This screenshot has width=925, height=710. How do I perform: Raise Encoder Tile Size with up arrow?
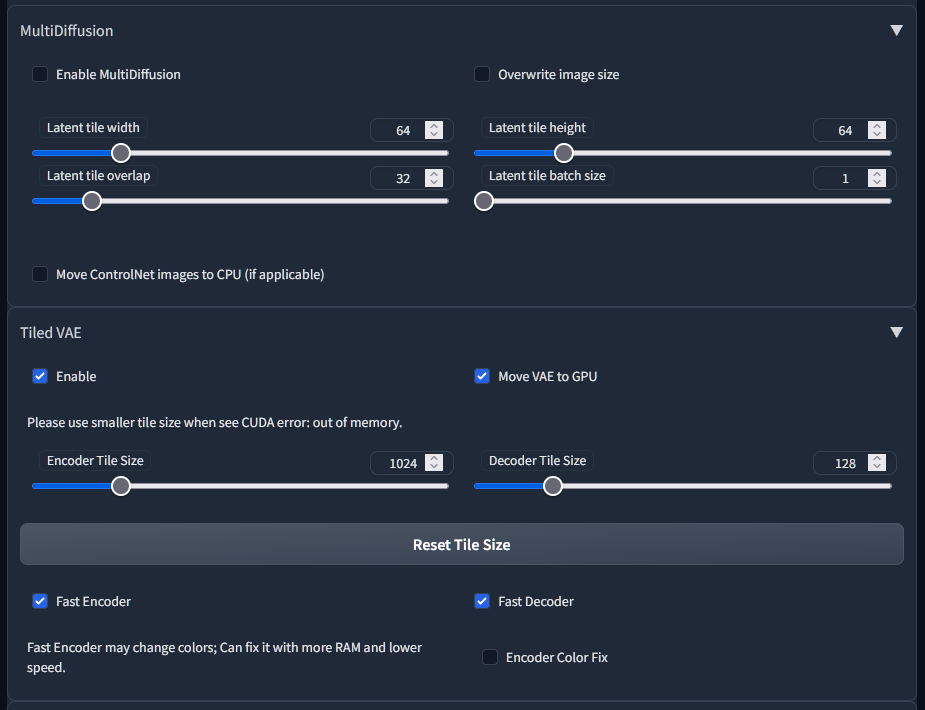coord(433,459)
